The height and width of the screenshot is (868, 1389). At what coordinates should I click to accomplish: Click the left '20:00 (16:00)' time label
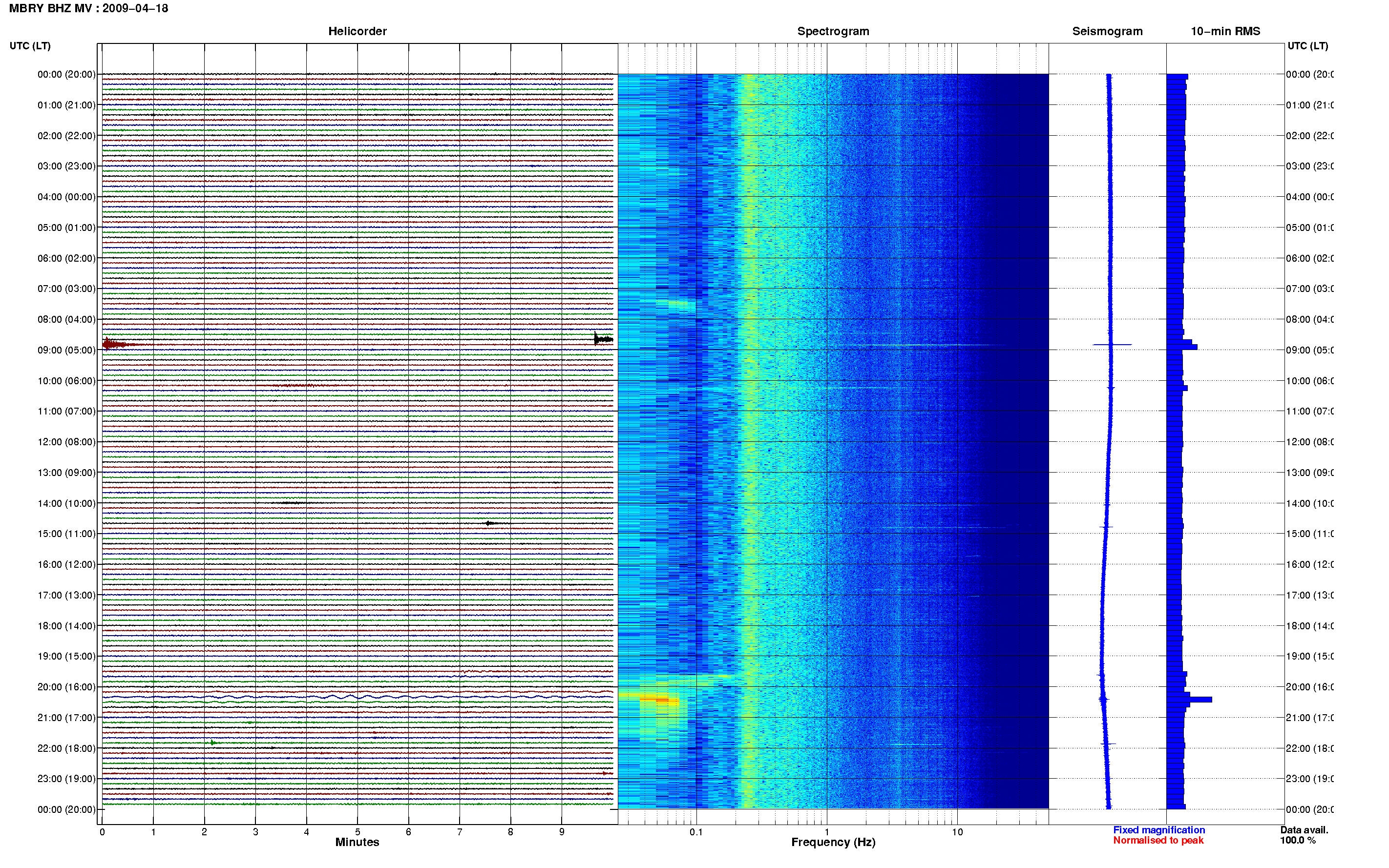coord(66,686)
